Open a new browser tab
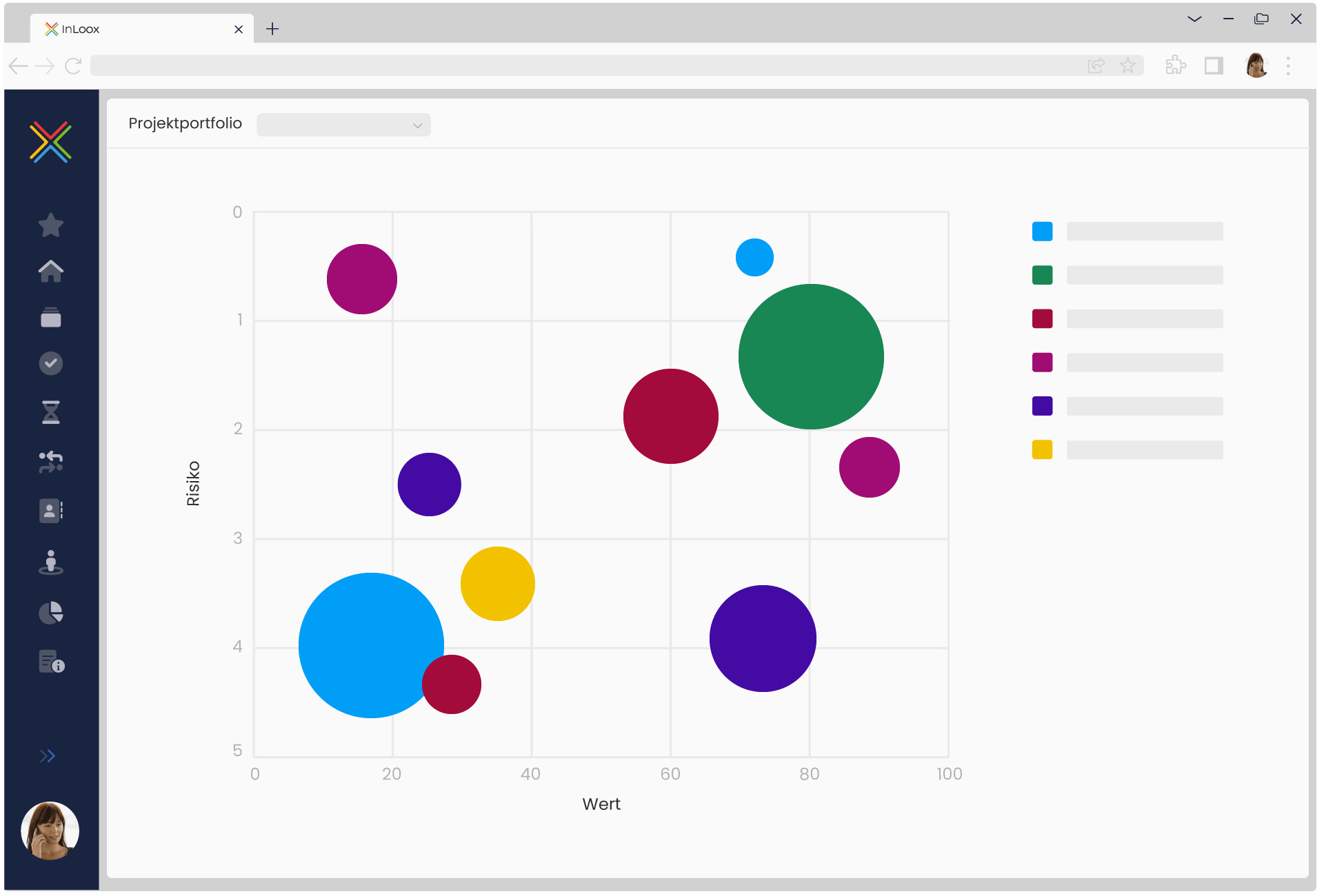Screen dimensions: 1324x896 (272, 29)
